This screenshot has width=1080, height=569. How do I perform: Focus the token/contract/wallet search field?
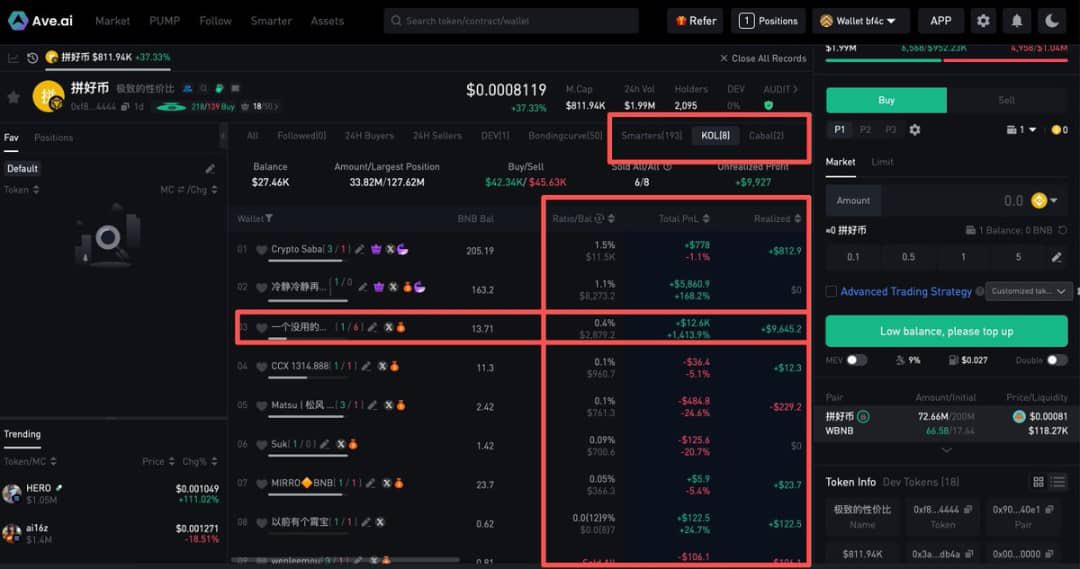pyautogui.click(x=511, y=21)
